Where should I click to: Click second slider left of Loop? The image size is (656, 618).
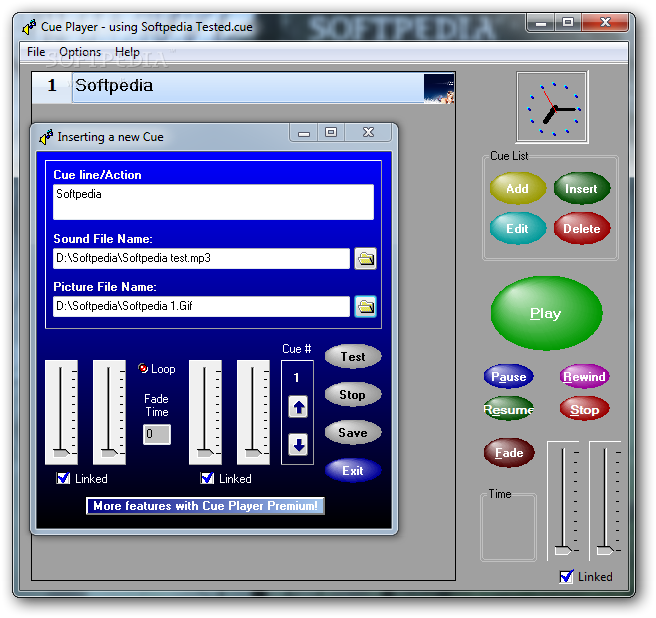(x=109, y=412)
